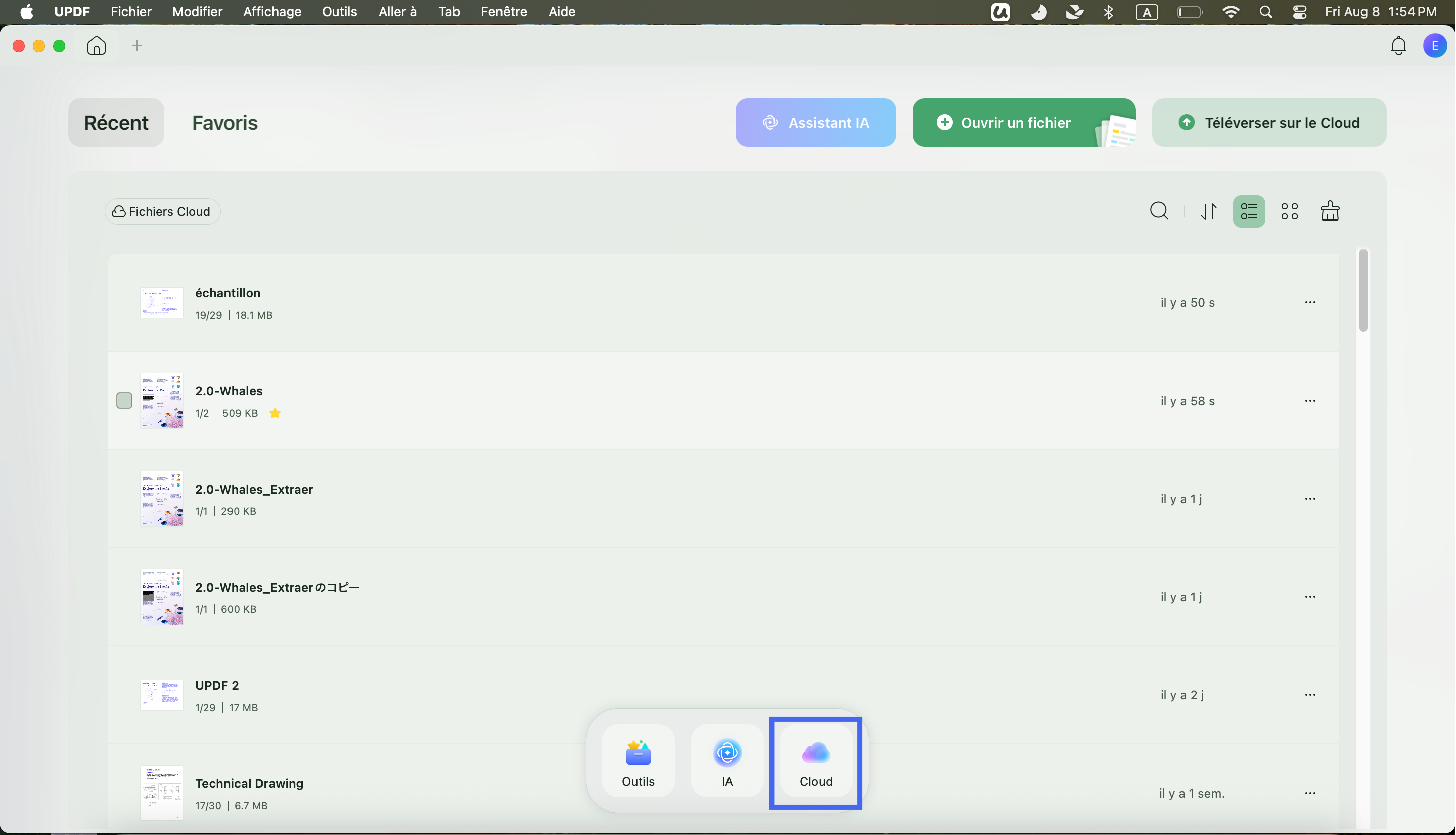
Task: Open the Affichage menu
Action: coord(272,12)
